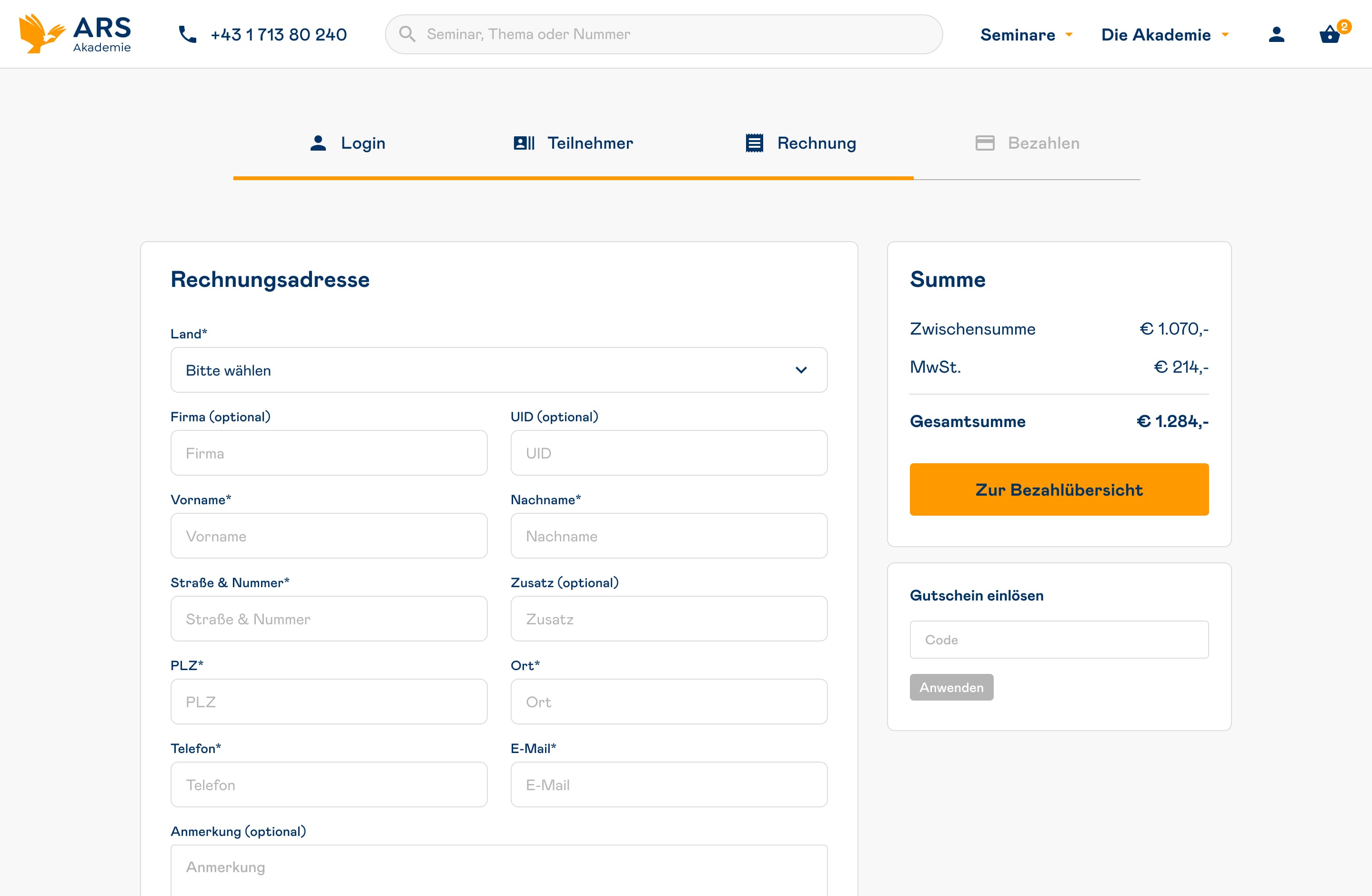Switch to the Bezahlen step tab

point(1043,143)
